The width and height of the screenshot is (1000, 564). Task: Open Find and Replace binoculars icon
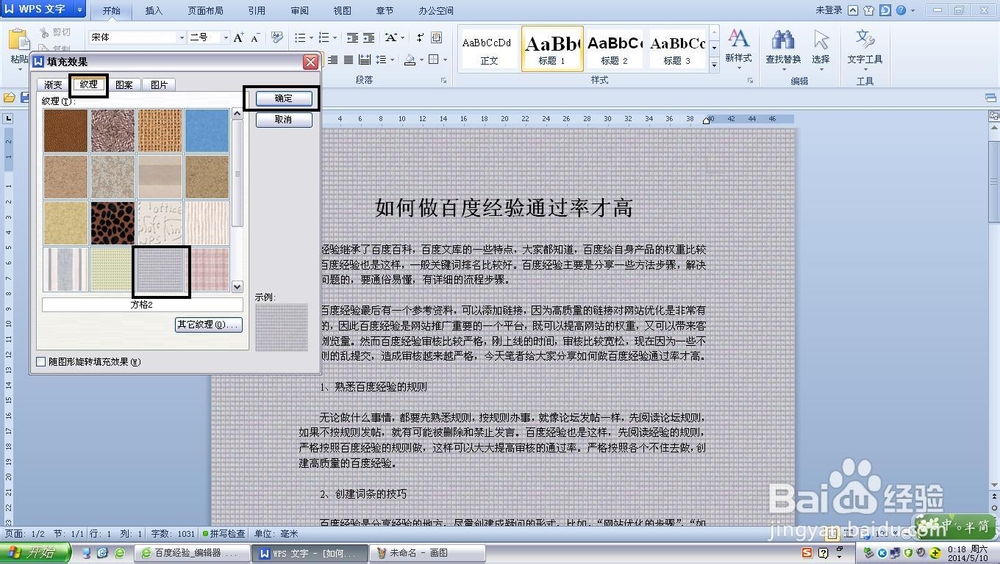(783, 40)
